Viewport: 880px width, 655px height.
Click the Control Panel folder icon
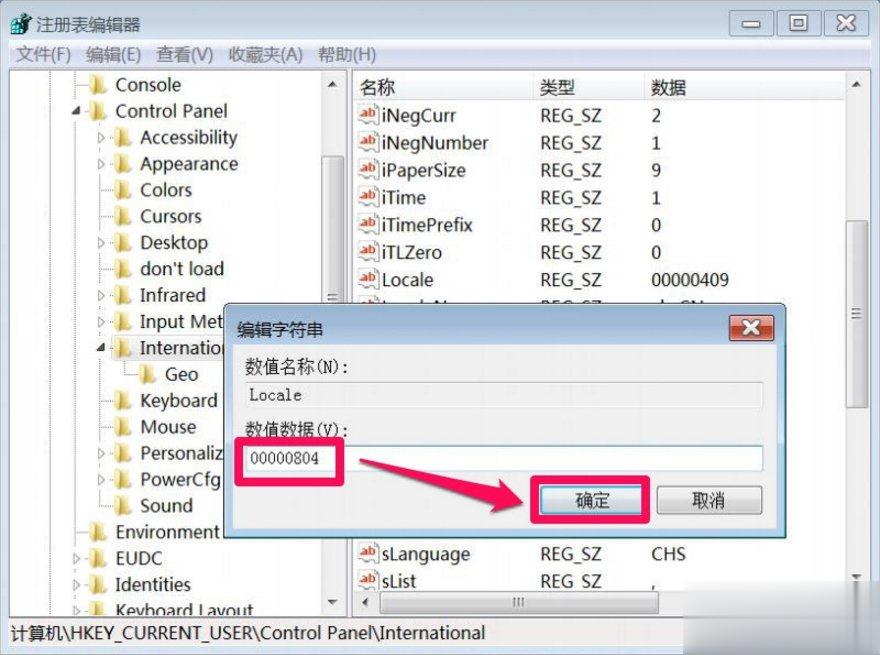[99, 111]
